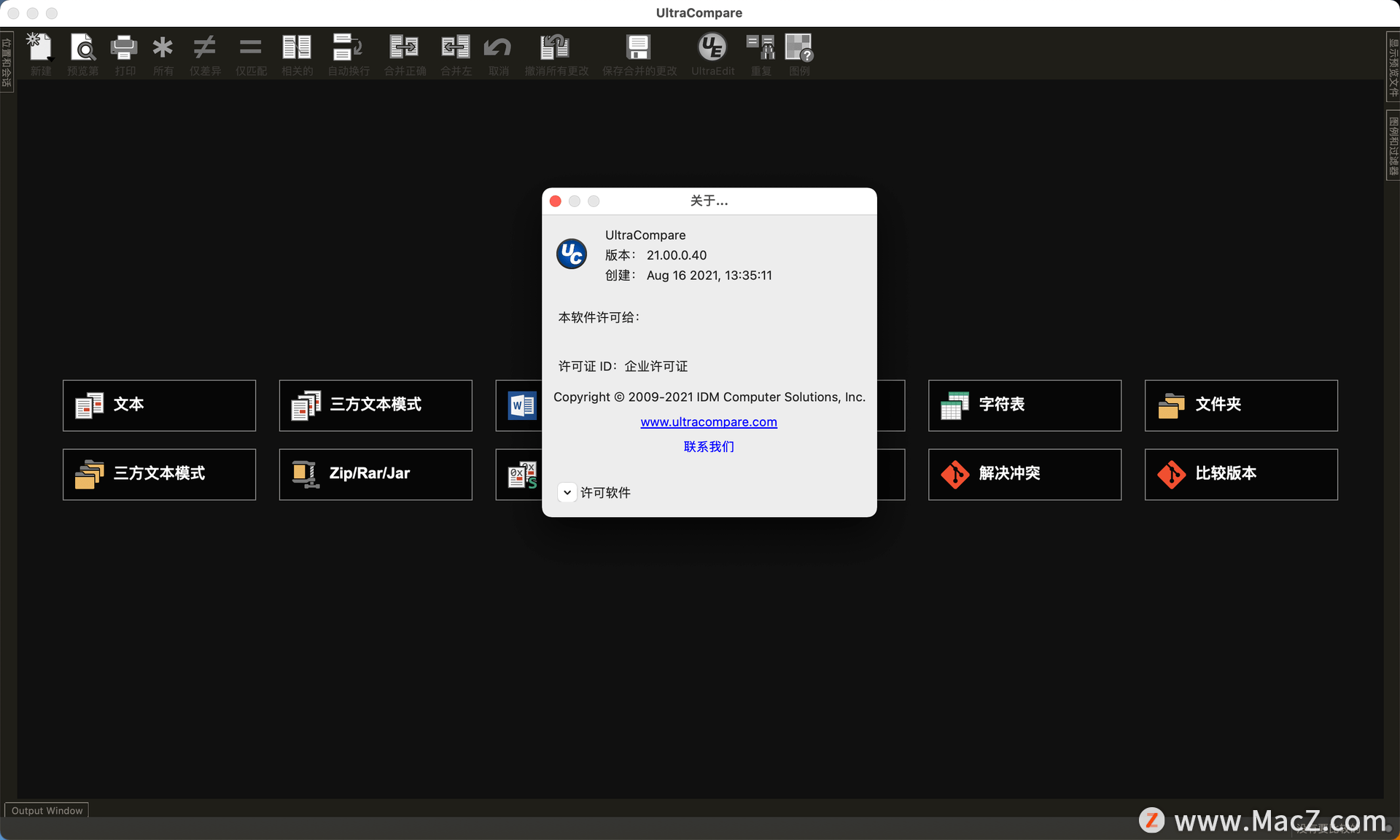
Task: Open 图例和过滤器 right side tab
Action: [x=1393, y=145]
